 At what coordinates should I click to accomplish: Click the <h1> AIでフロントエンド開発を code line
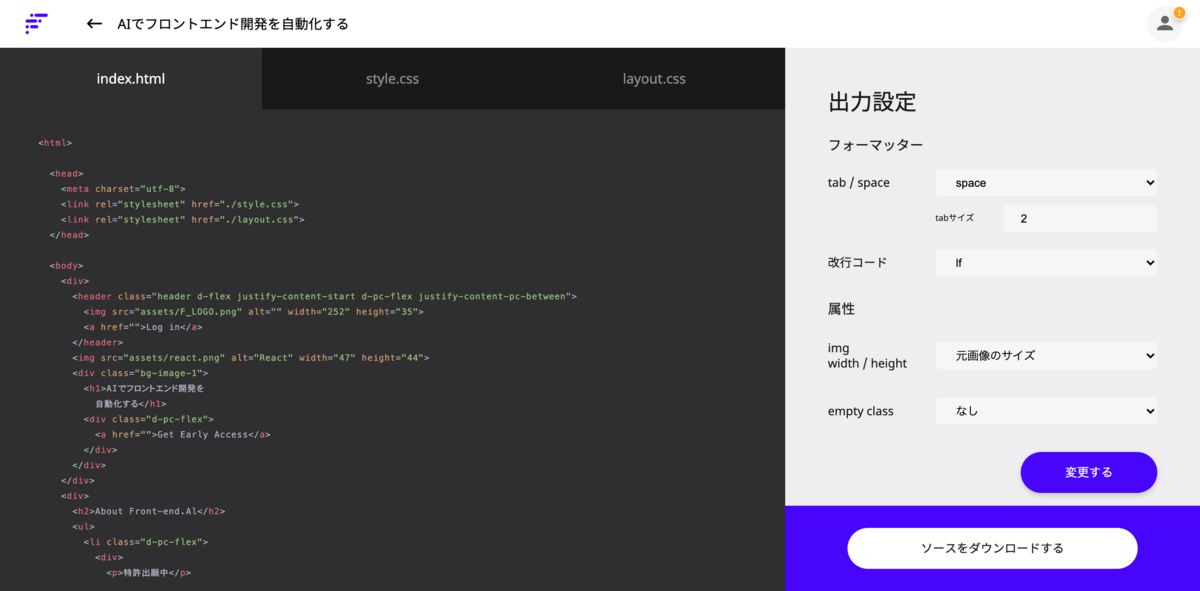click(144, 388)
